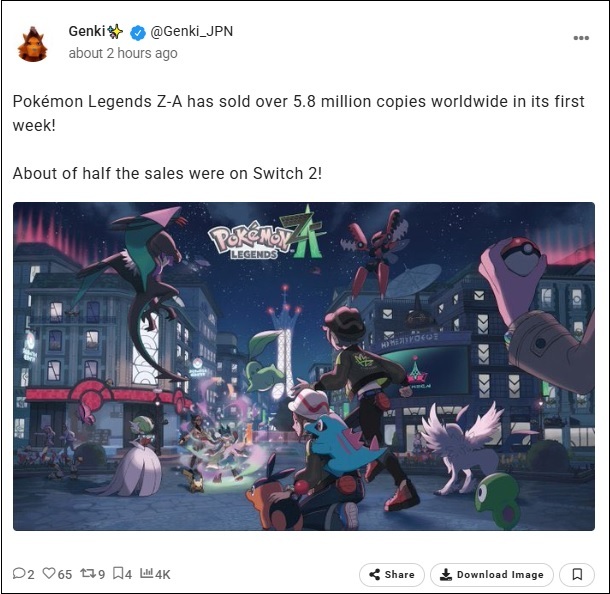The width and height of the screenshot is (610, 594).
Task: Click the sparkle emoji next to Genki
Action: pos(115,32)
